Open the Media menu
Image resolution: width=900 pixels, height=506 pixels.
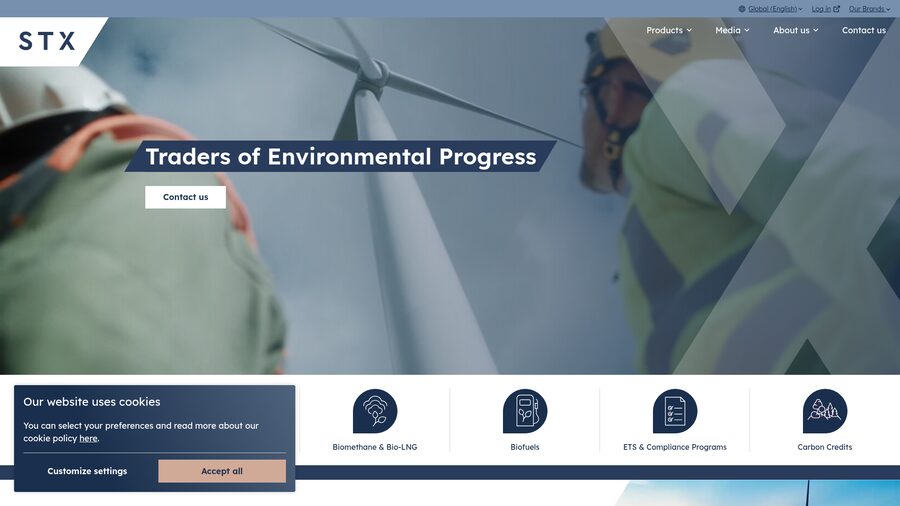[x=732, y=30]
